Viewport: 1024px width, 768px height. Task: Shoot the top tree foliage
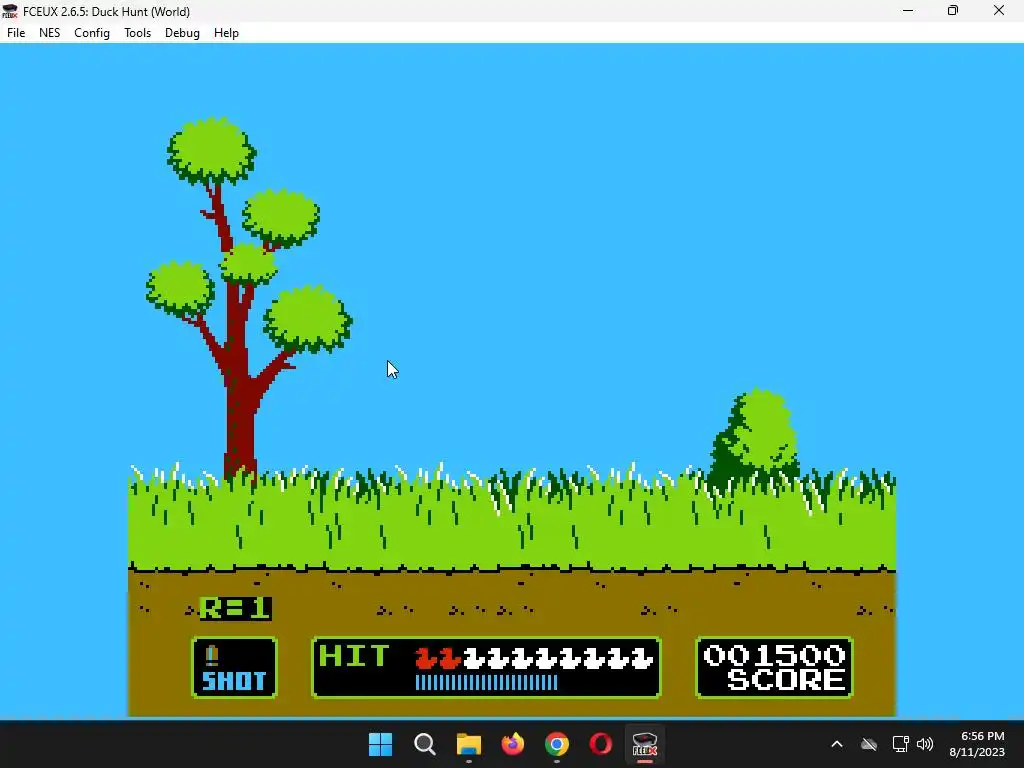pos(211,151)
